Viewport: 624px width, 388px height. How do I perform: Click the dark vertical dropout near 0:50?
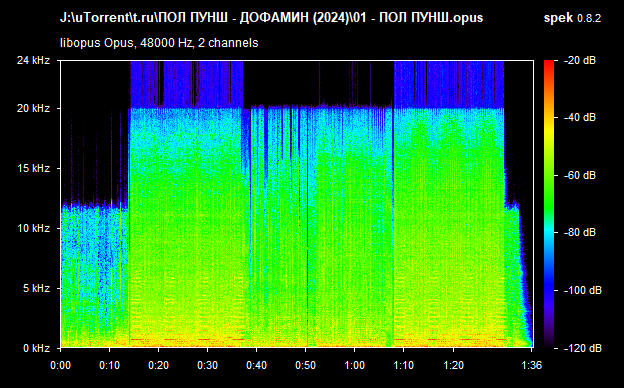click(307, 227)
